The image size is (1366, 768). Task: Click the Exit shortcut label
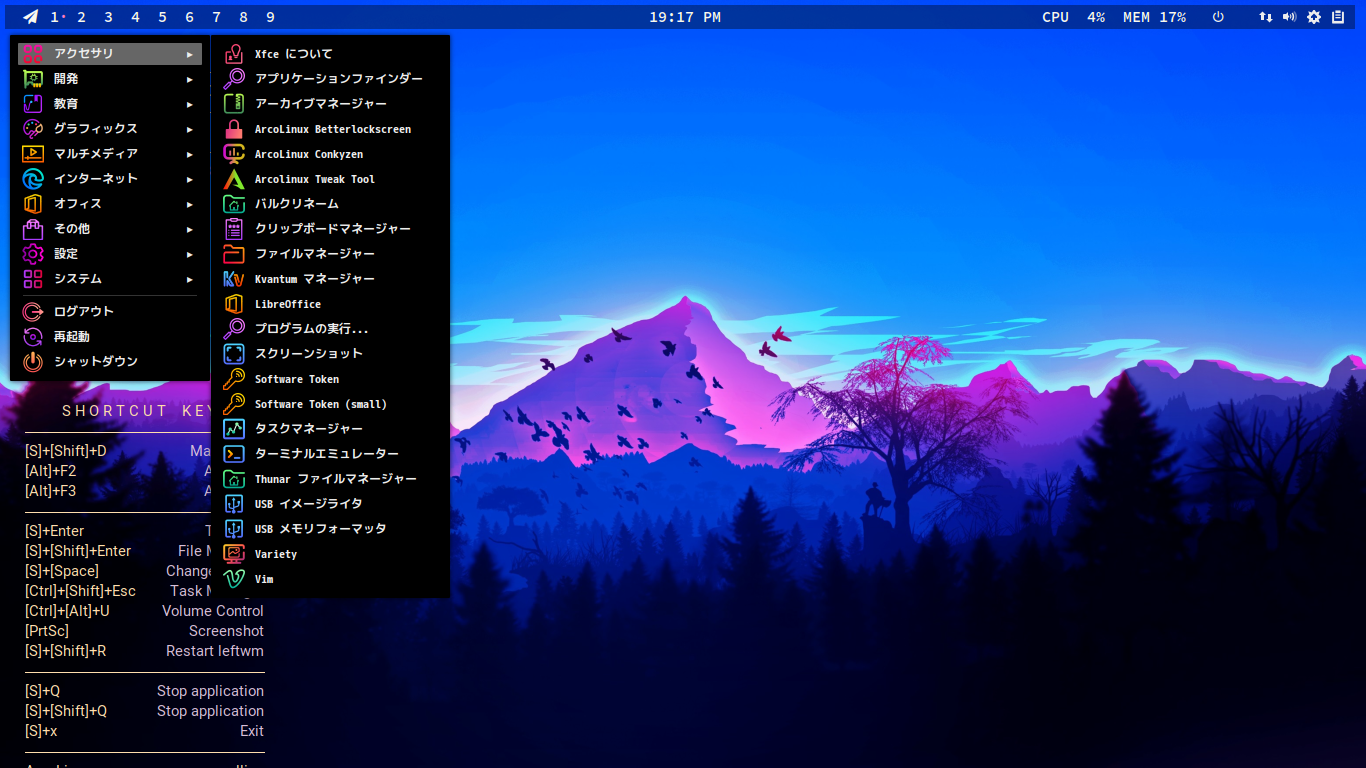pos(252,731)
